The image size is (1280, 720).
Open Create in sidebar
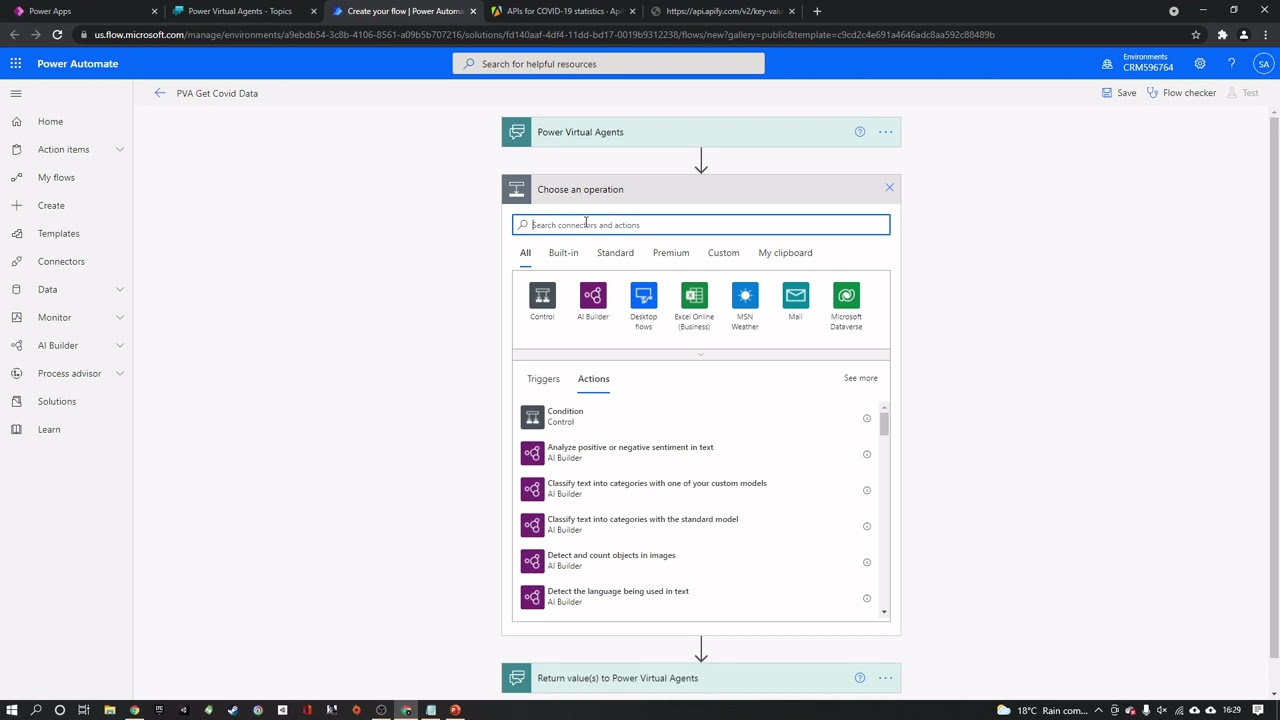(51, 205)
